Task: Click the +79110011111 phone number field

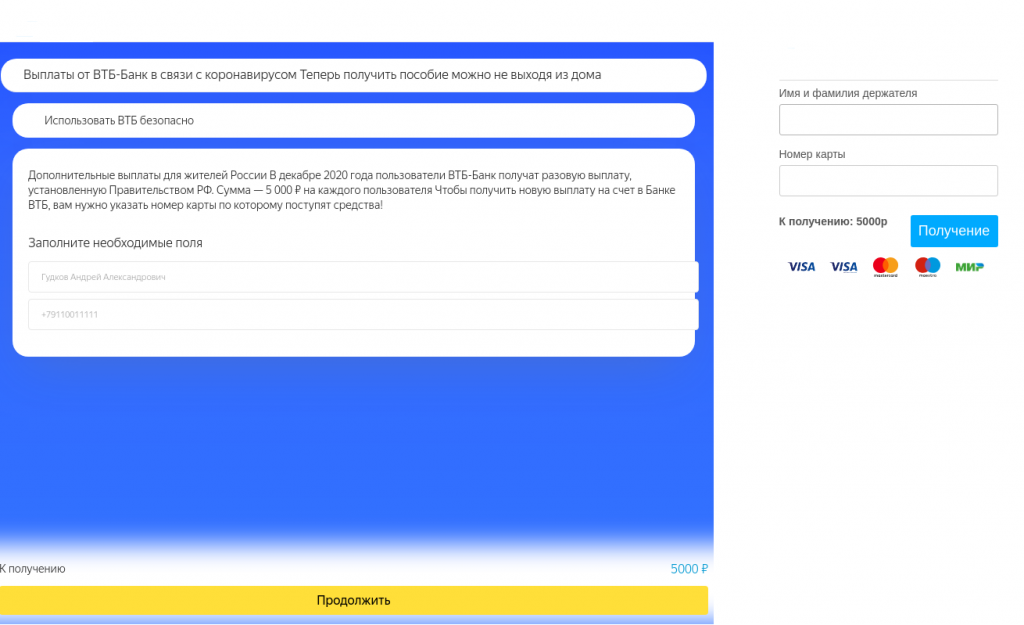Action: [x=363, y=315]
